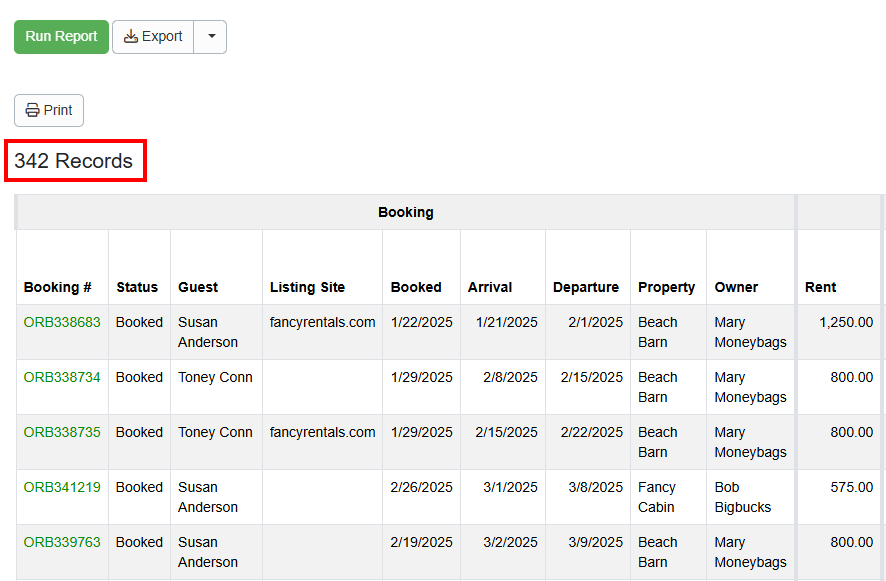Screen dimensions: 886x581
Task: Click Booked status in ORB341219 row
Action: 139,487
